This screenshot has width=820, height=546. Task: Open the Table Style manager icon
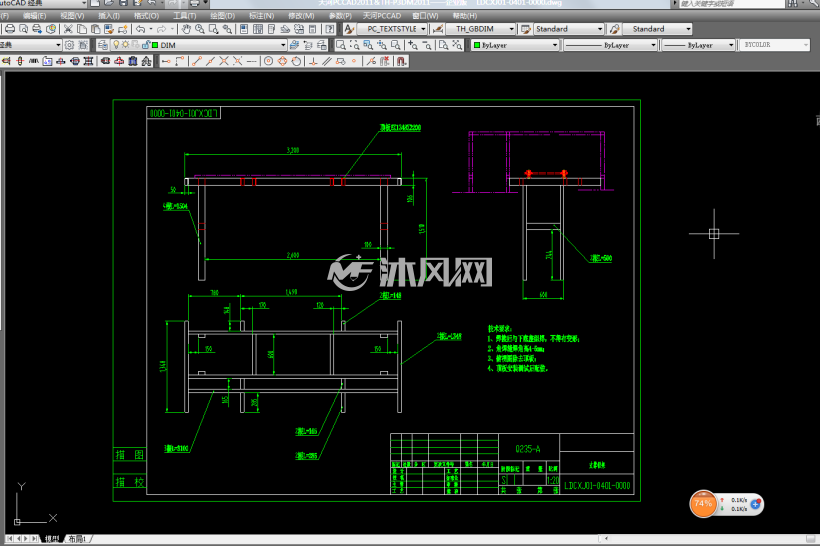[526, 29]
